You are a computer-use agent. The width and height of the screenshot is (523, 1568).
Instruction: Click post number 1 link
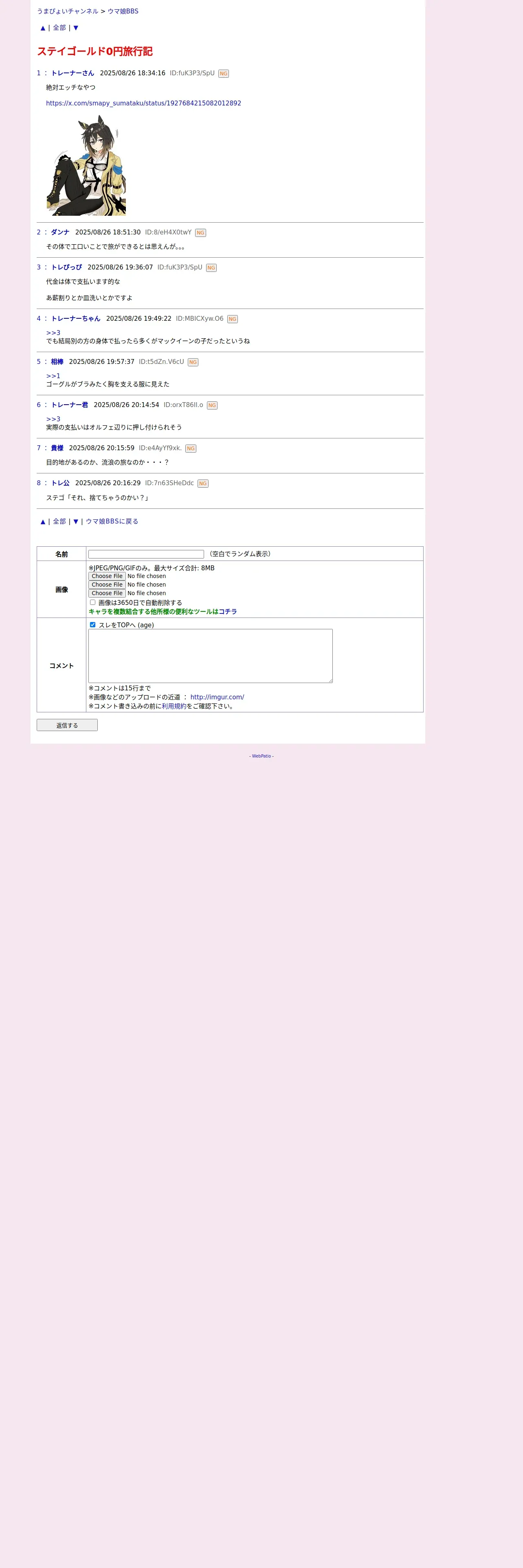point(38,74)
